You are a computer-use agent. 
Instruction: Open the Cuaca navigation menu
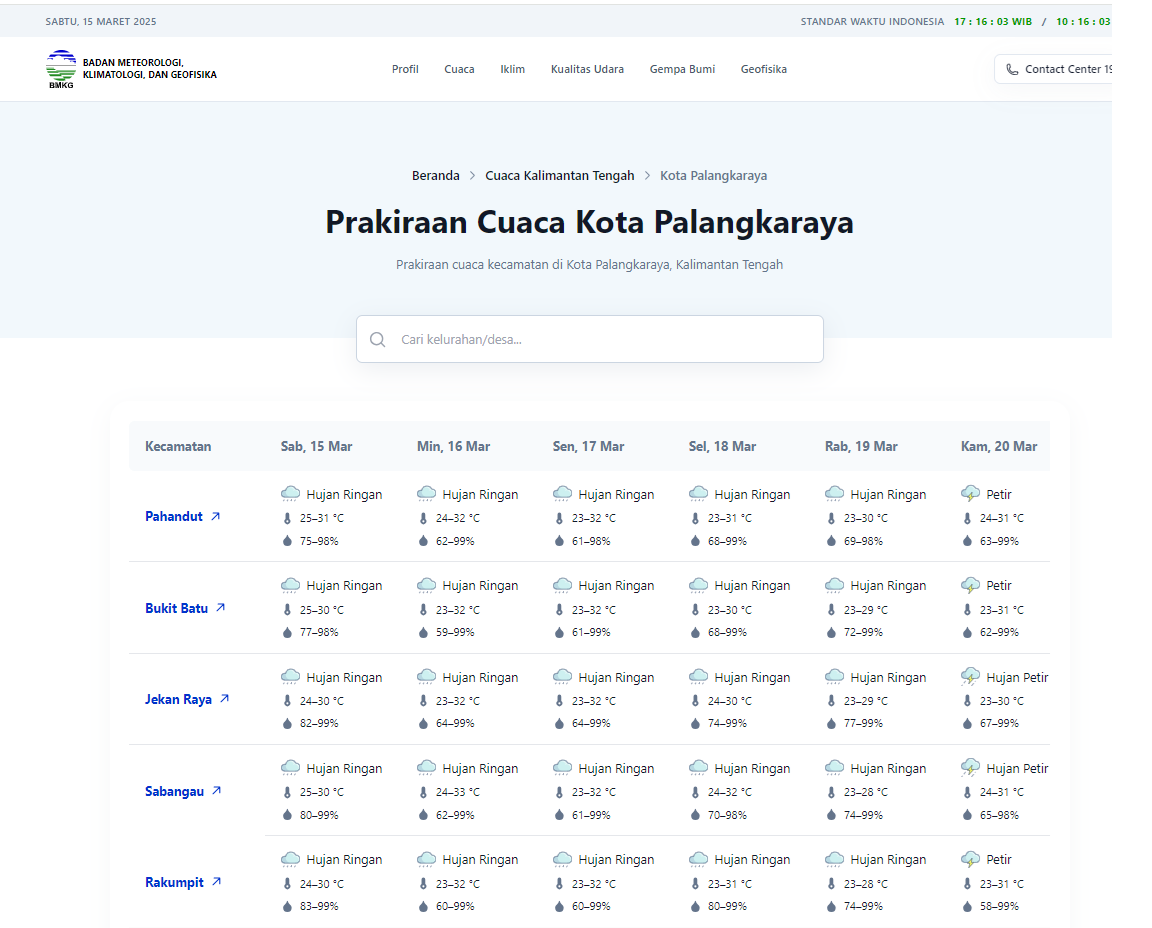pos(459,69)
